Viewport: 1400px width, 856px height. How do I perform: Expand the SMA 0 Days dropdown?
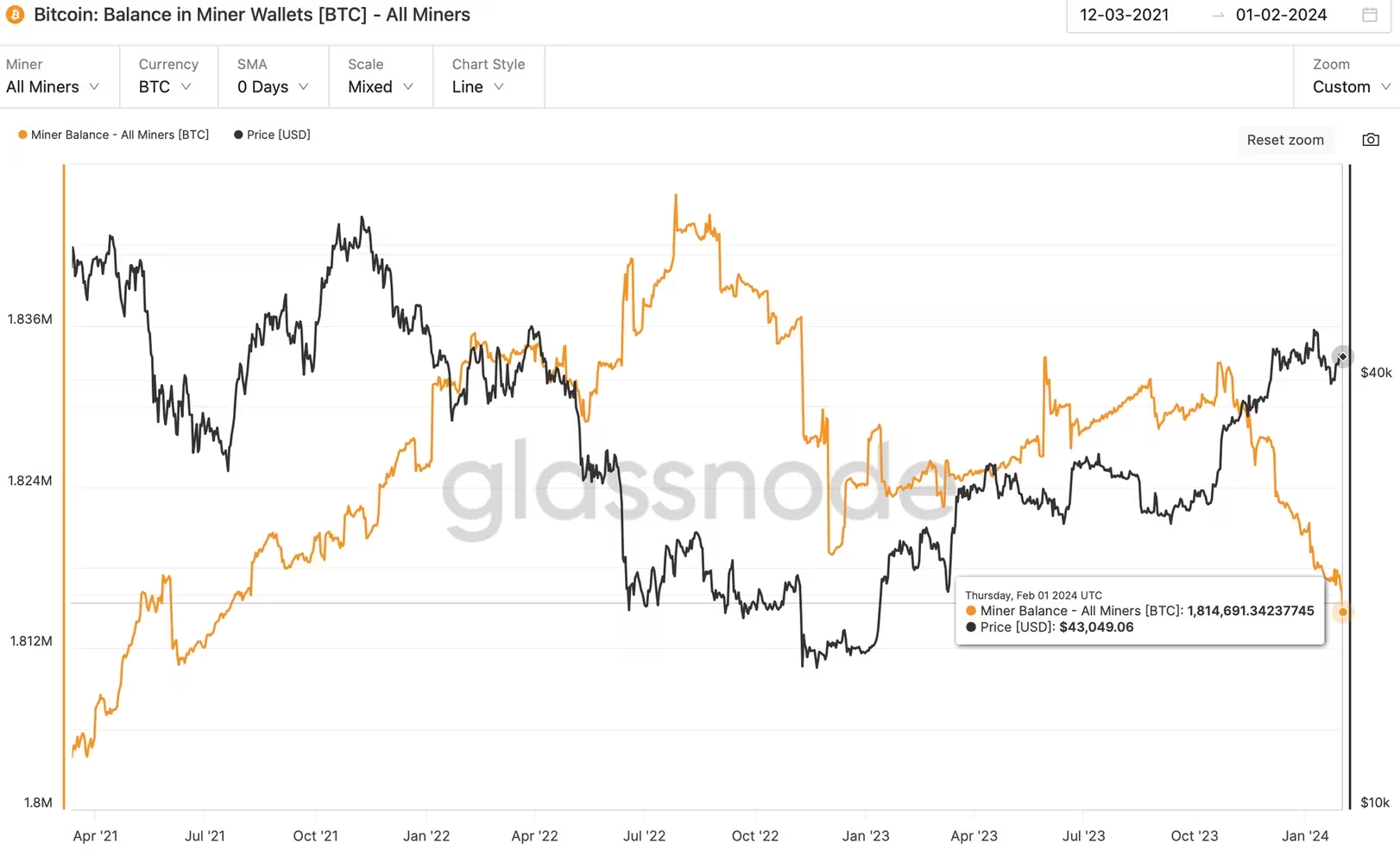tap(272, 86)
